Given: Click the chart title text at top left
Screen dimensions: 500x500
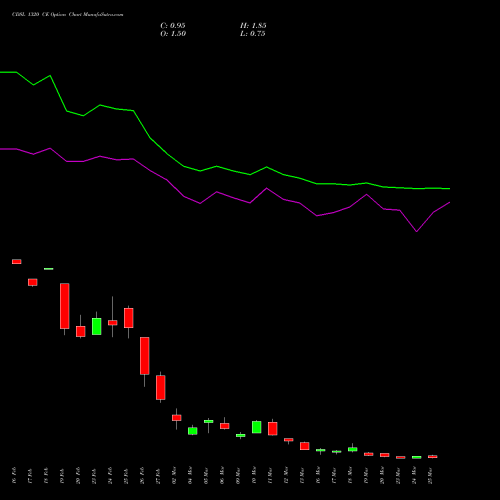Looking at the screenshot, I should [68, 15].
